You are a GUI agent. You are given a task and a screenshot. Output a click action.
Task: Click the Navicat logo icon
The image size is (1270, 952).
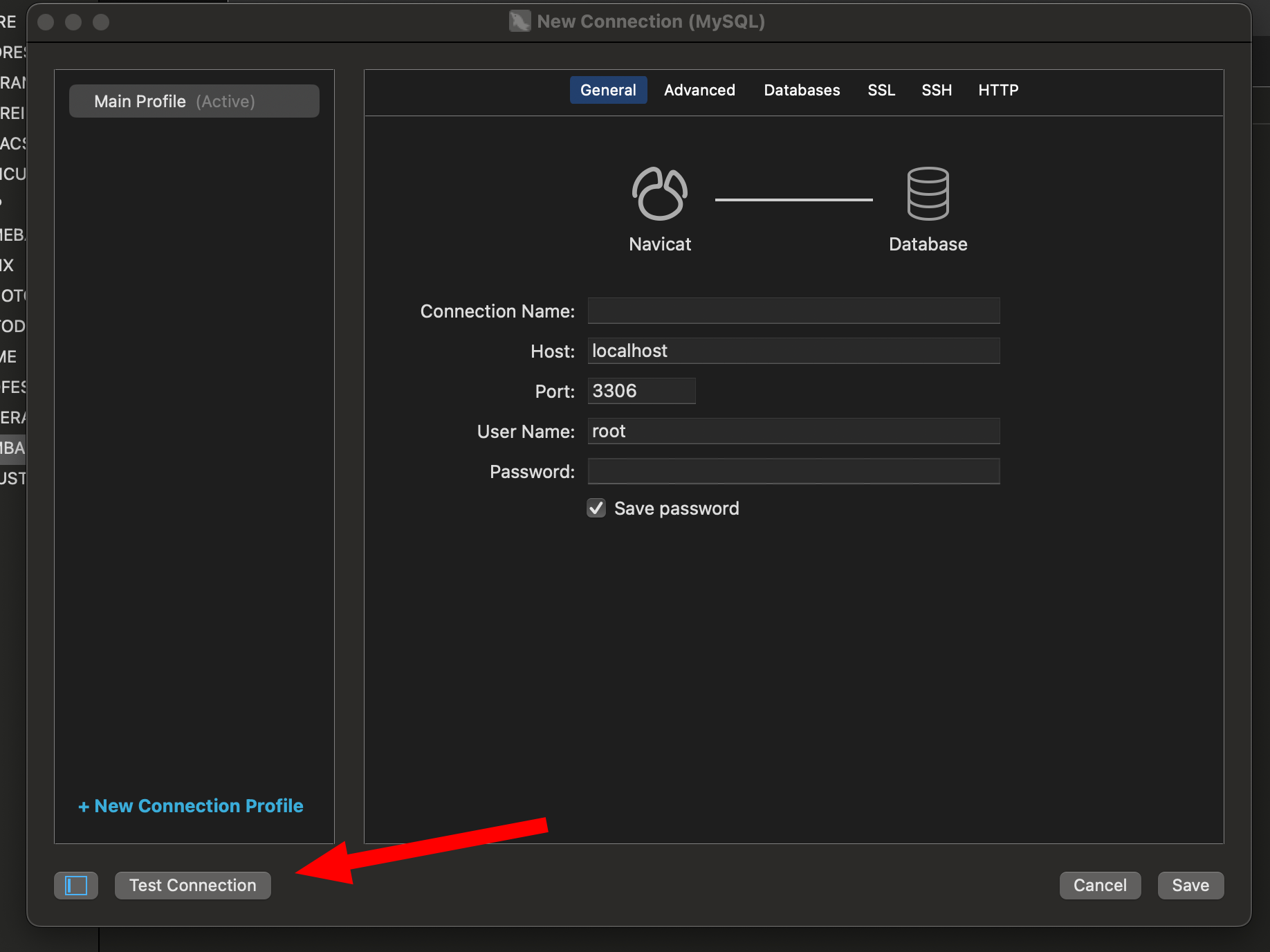659,194
